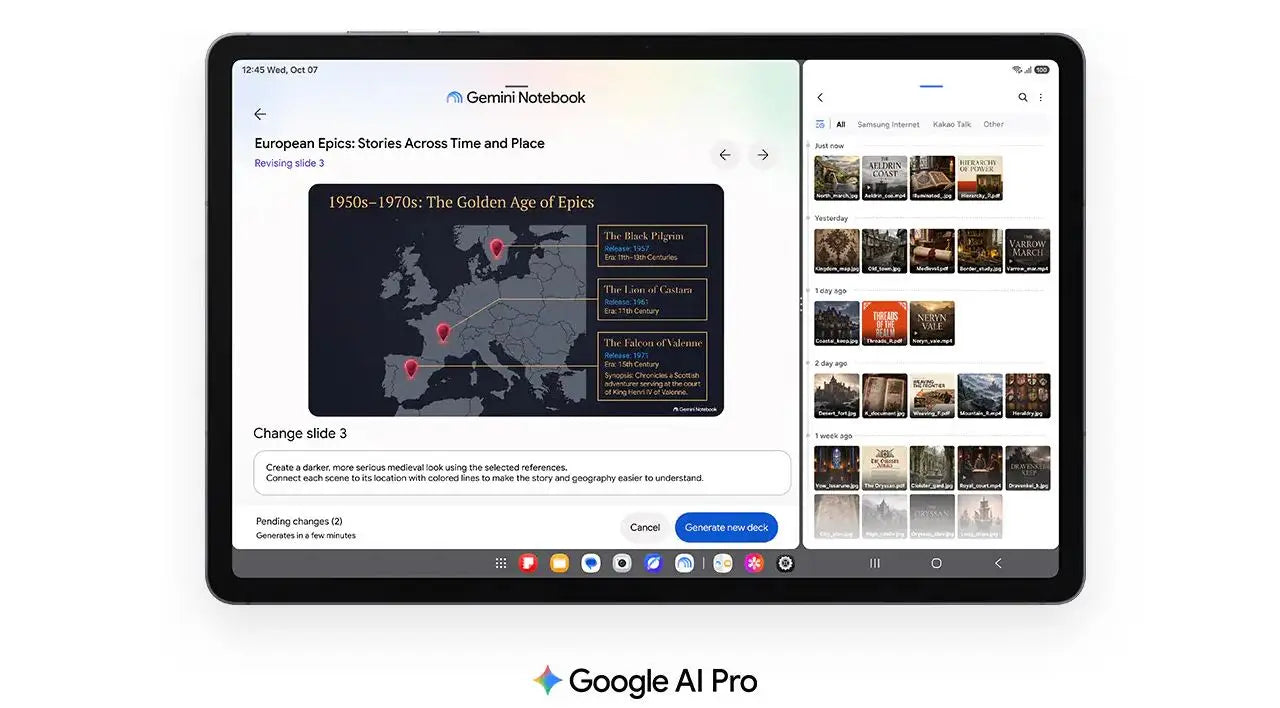Open the file picker's three-dot more options menu
Image resolution: width=1280 pixels, height=708 pixels.
(1041, 98)
